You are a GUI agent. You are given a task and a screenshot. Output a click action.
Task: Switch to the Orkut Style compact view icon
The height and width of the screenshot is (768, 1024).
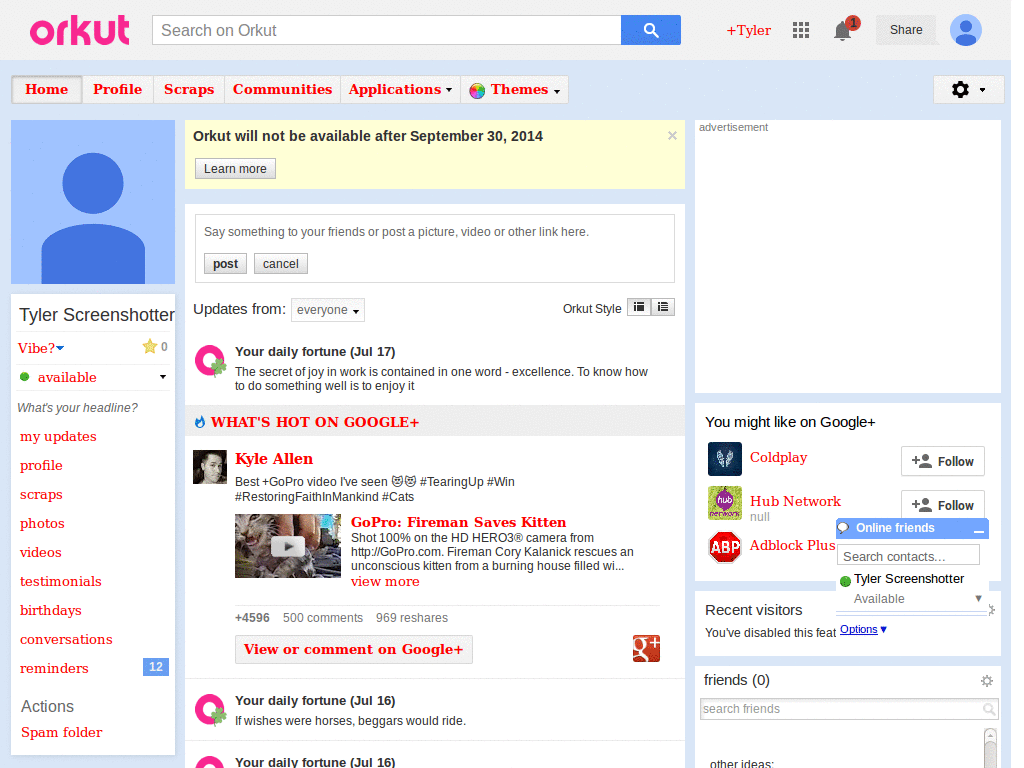(639, 307)
